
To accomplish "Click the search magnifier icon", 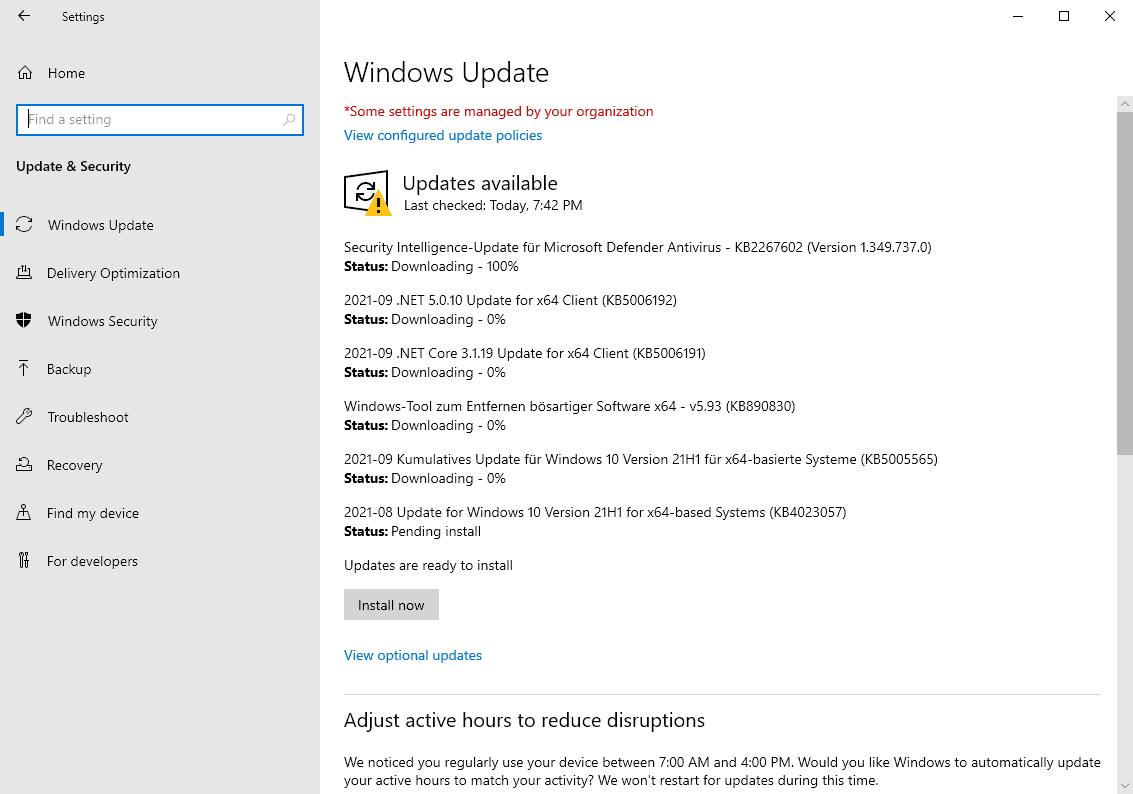I will point(289,120).
